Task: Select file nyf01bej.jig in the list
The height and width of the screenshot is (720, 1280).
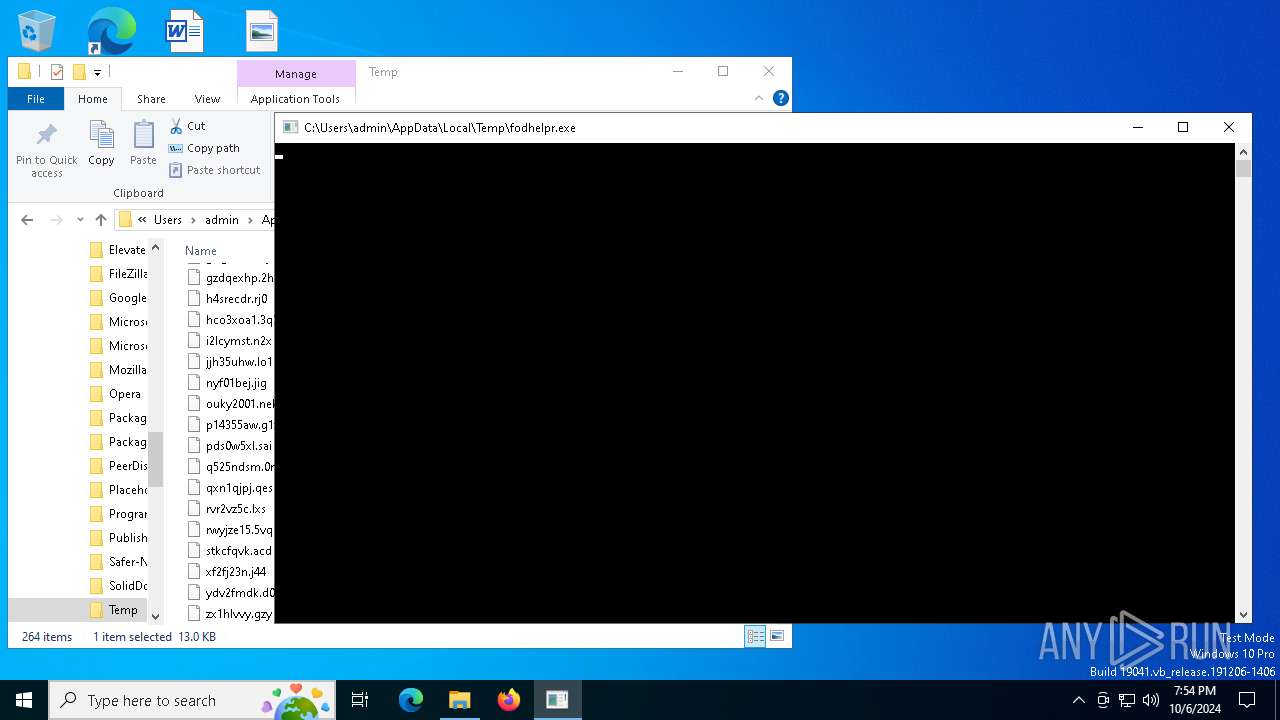Action: (236, 383)
